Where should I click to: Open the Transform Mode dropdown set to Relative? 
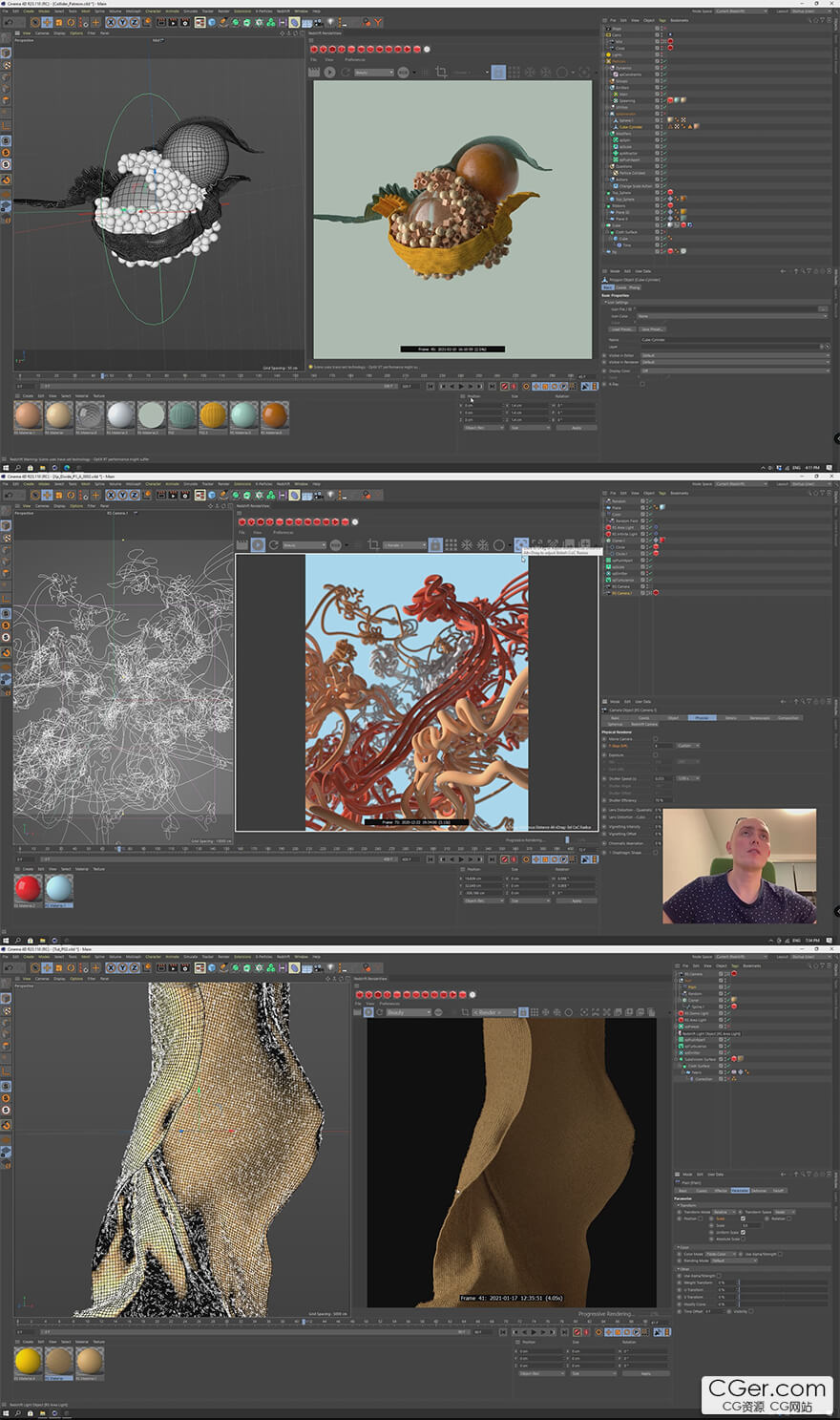(x=725, y=1212)
